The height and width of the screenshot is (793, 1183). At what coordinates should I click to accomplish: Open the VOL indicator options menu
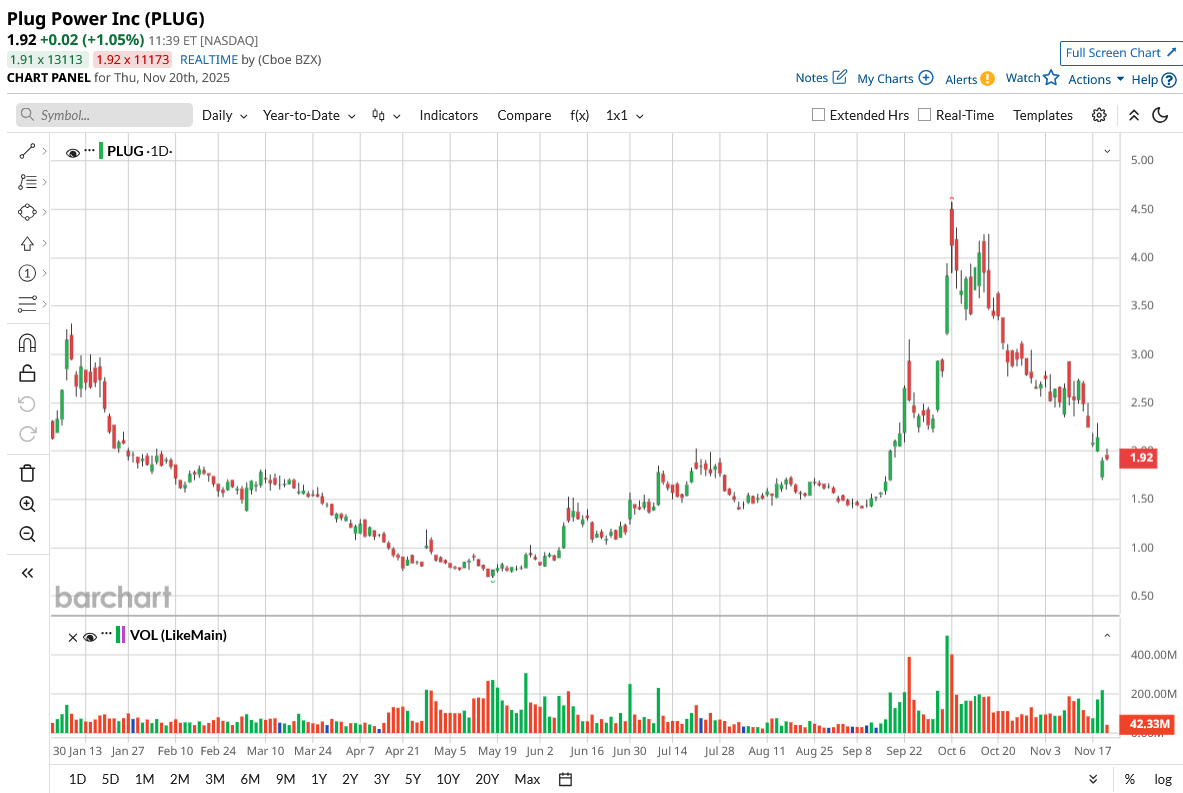pos(106,634)
